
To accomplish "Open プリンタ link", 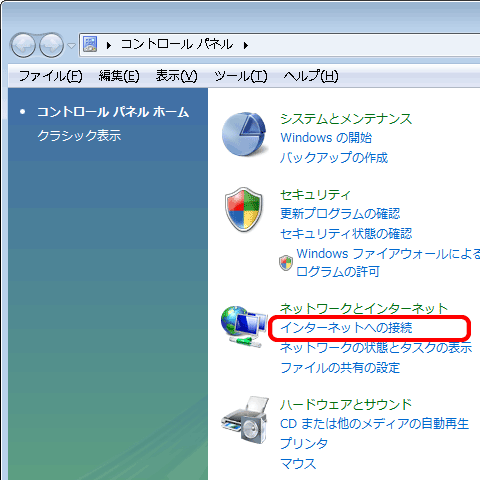I will [304, 443].
